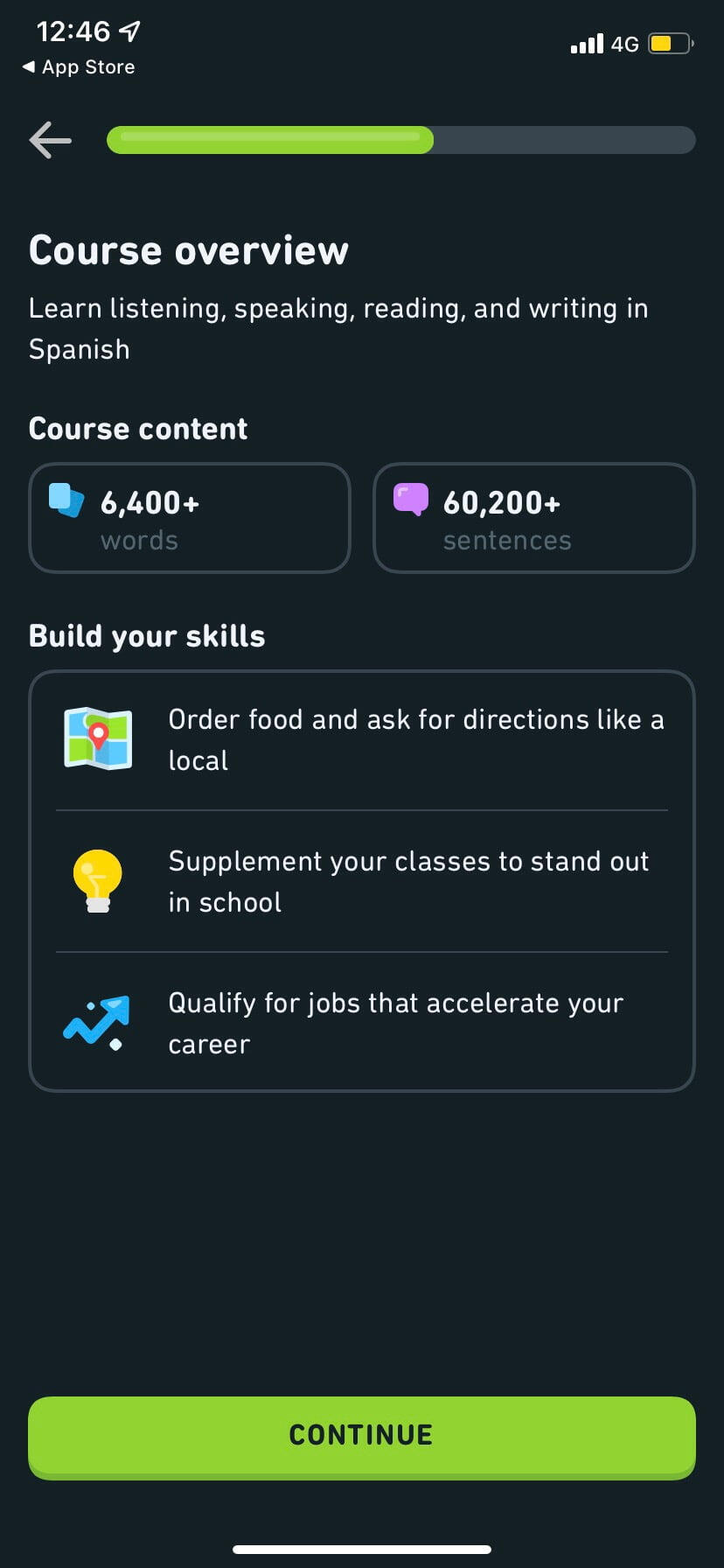This screenshot has height=1568, width=724.
Task: Select the 60,200+ sentences card
Action: (x=534, y=518)
